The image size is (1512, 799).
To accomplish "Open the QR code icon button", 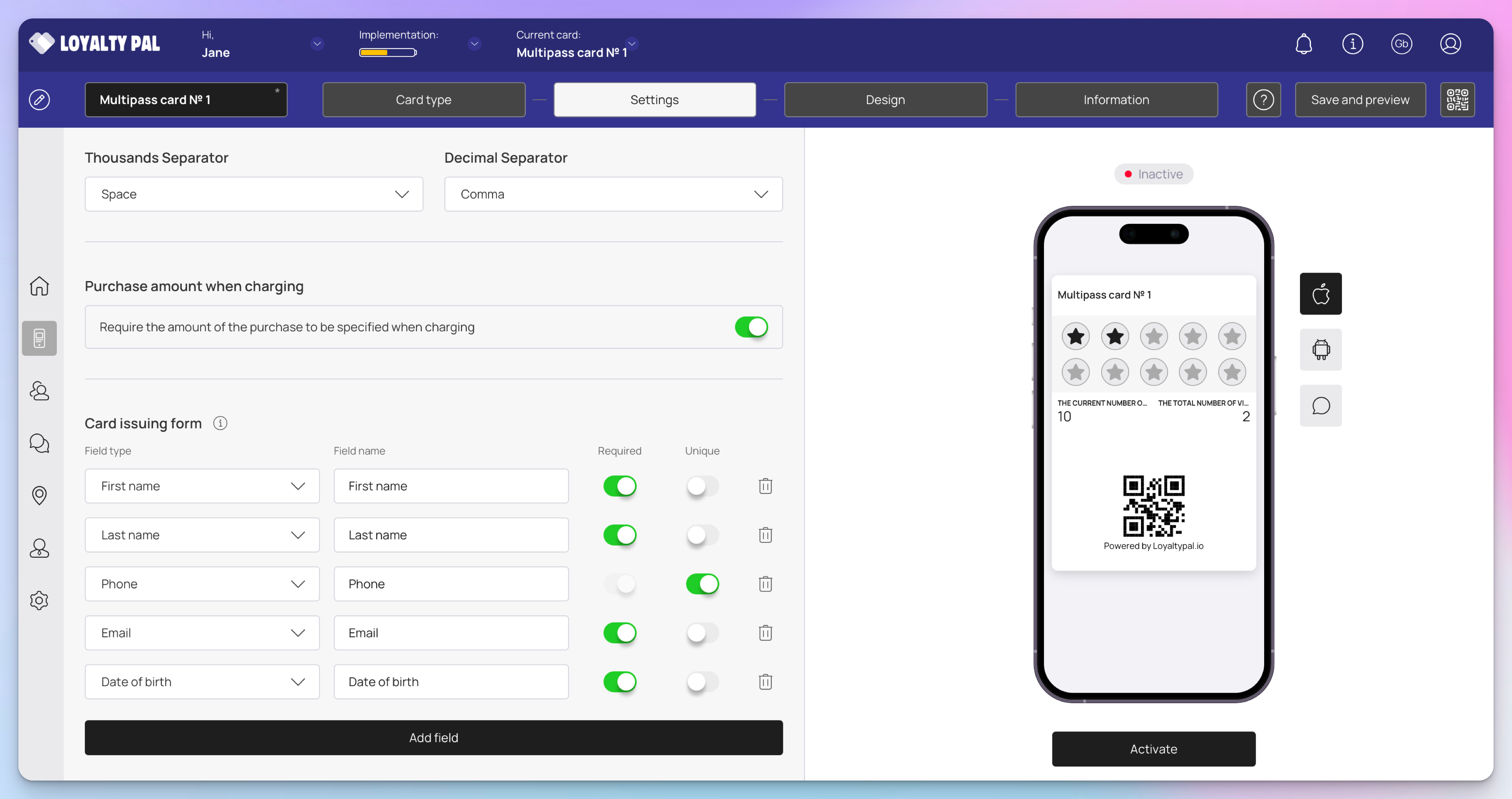I will point(1457,100).
